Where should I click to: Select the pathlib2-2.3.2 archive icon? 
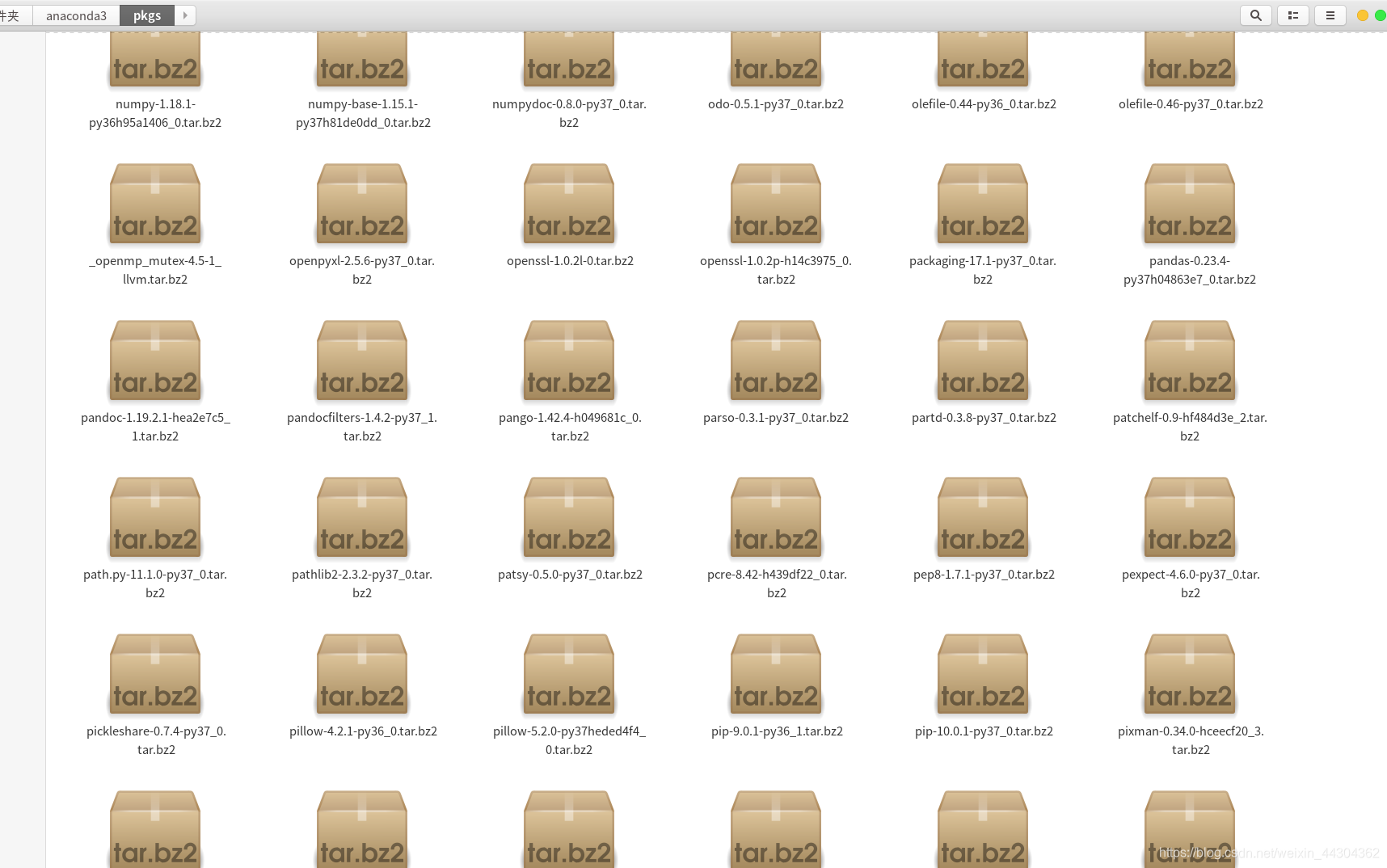(362, 517)
